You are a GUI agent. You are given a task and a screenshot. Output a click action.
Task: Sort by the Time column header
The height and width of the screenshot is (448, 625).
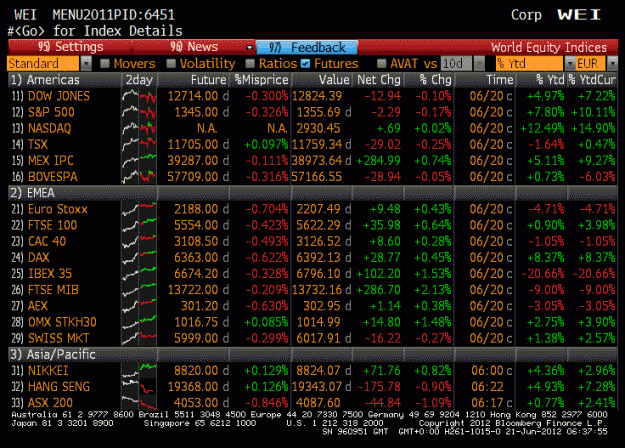(499, 80)
